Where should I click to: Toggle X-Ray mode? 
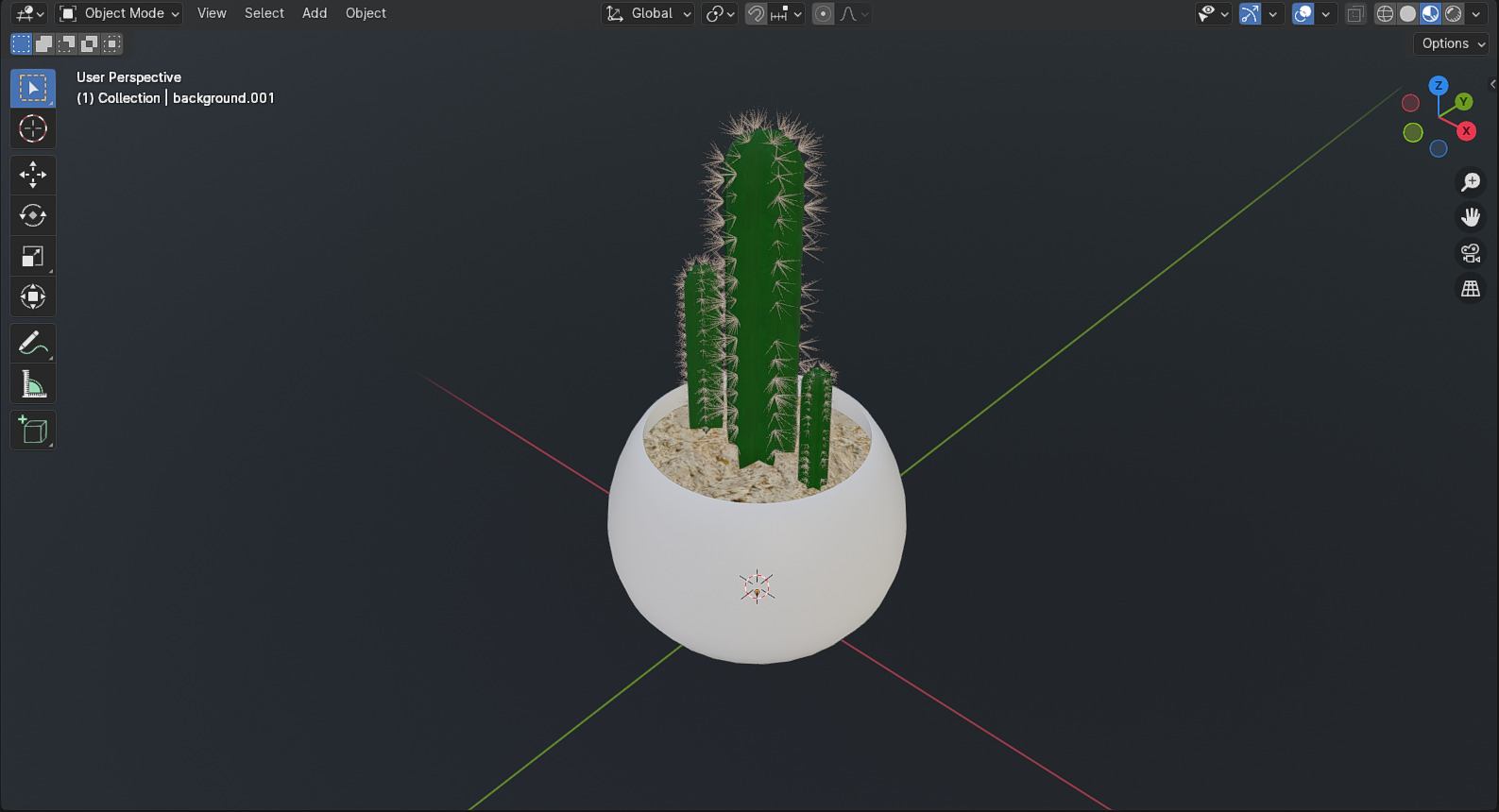(1355, 13)
